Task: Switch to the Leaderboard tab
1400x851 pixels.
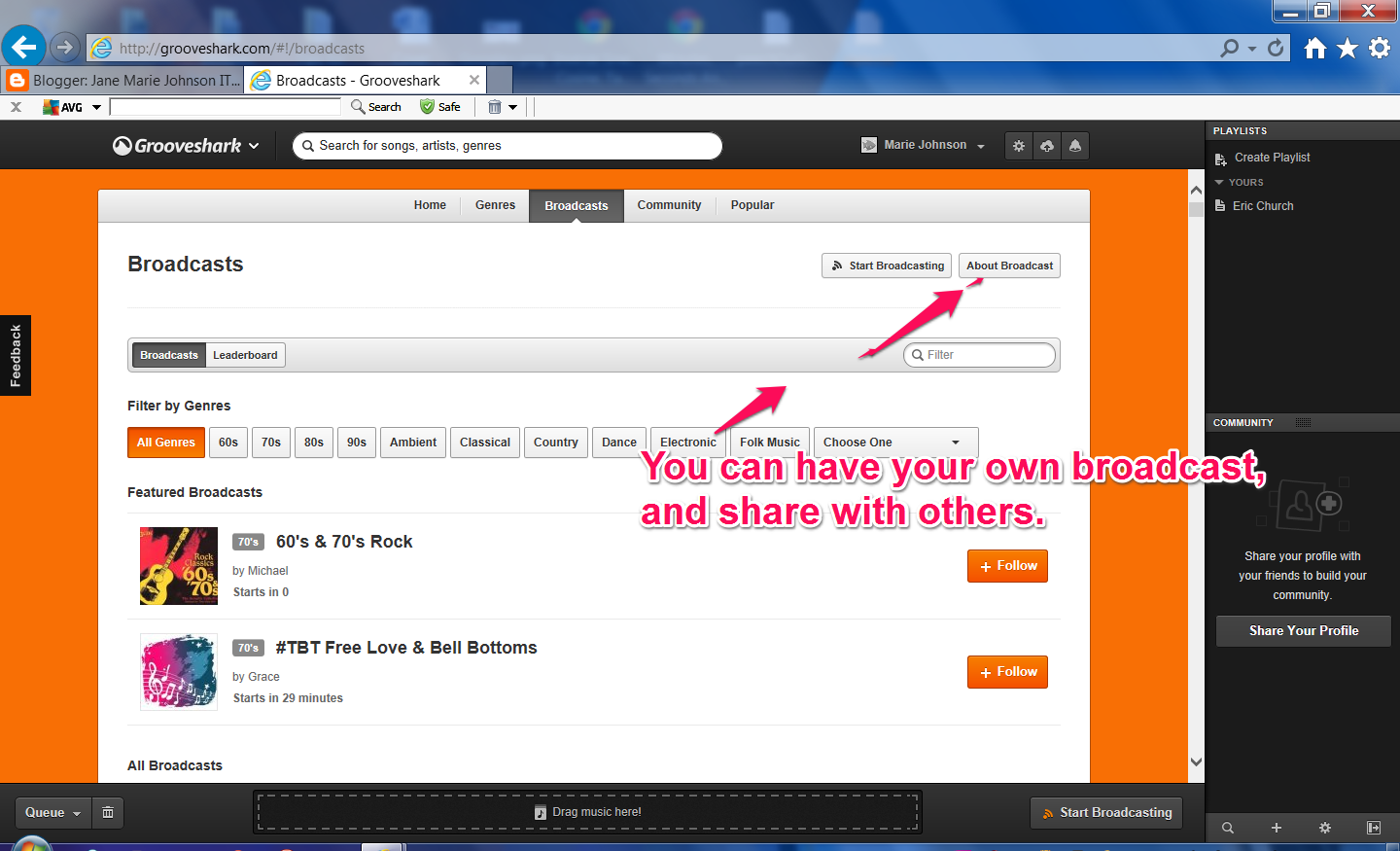Action: [x=245, y=355]
